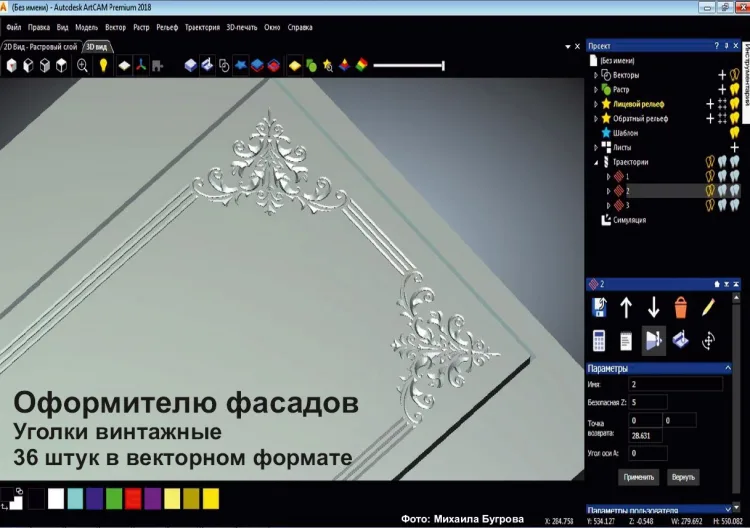Click the plus icon in the Векторы row
The image size is (750, 528).
(x=722, y=75)
